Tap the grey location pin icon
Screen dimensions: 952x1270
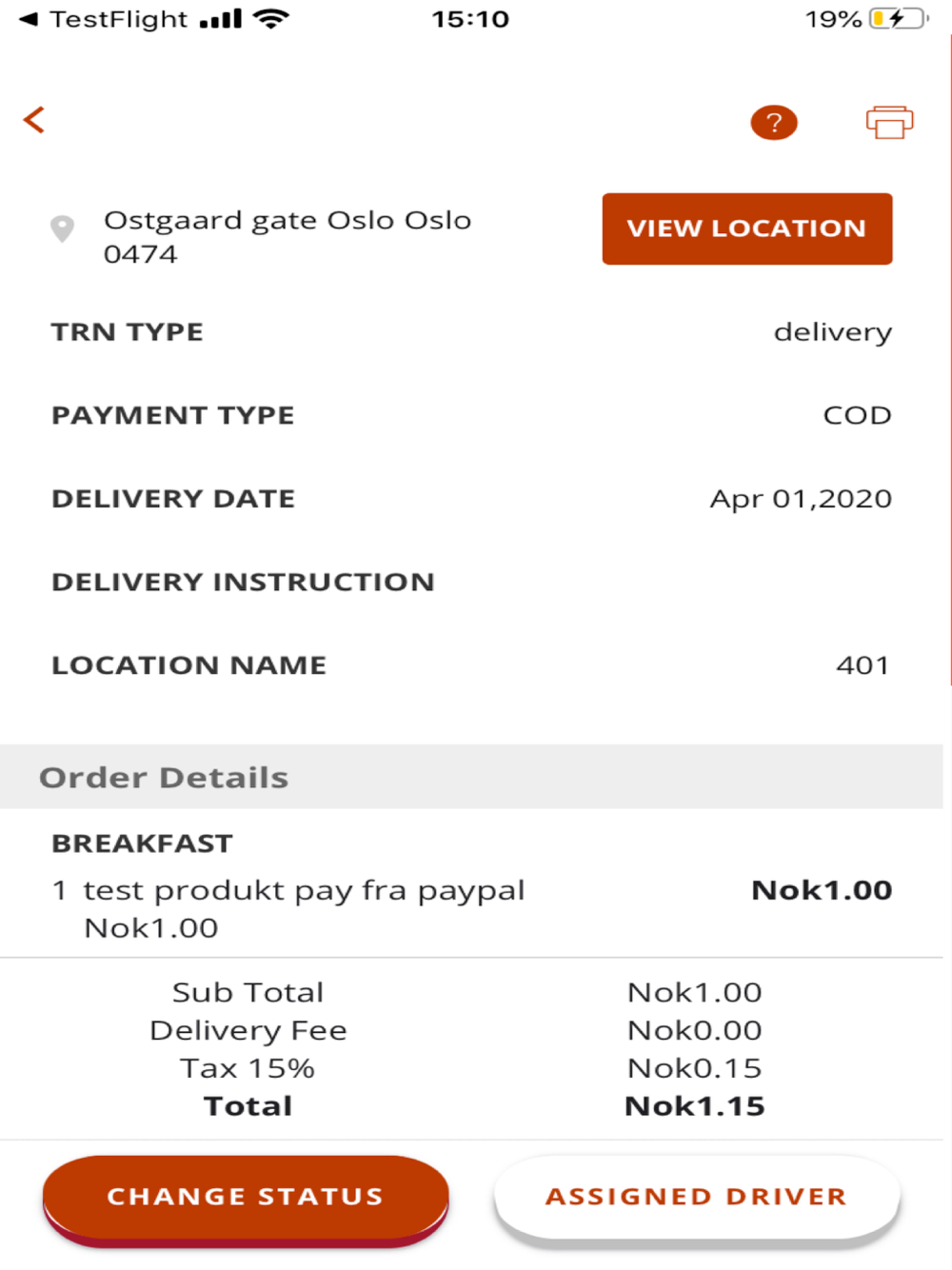coord(62,228)
